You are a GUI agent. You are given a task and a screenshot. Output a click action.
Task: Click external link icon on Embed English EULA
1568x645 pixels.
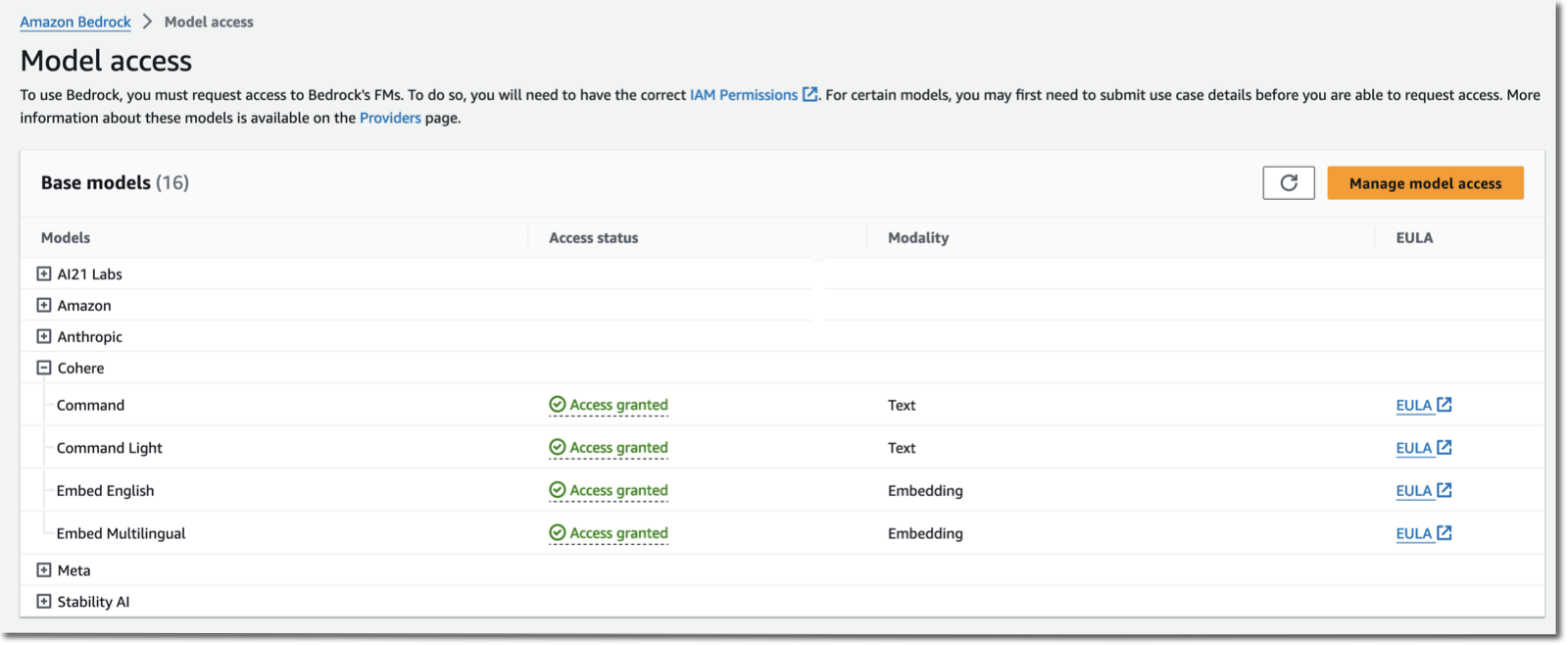[x=1444, y=490]
